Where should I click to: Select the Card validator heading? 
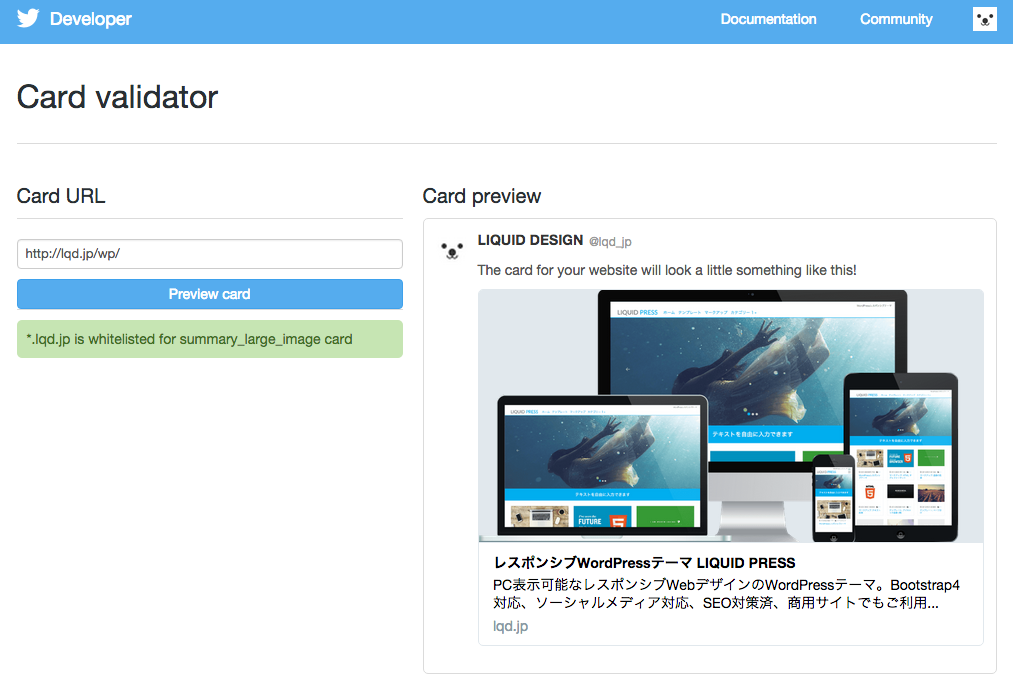tap(118, 98)
